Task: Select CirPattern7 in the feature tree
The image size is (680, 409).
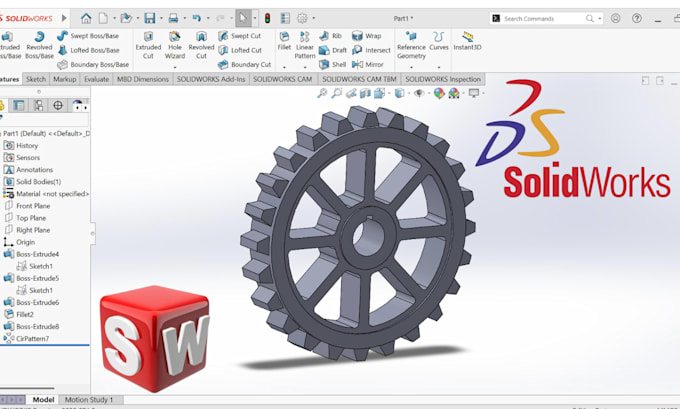Action: tap(26, 339)
